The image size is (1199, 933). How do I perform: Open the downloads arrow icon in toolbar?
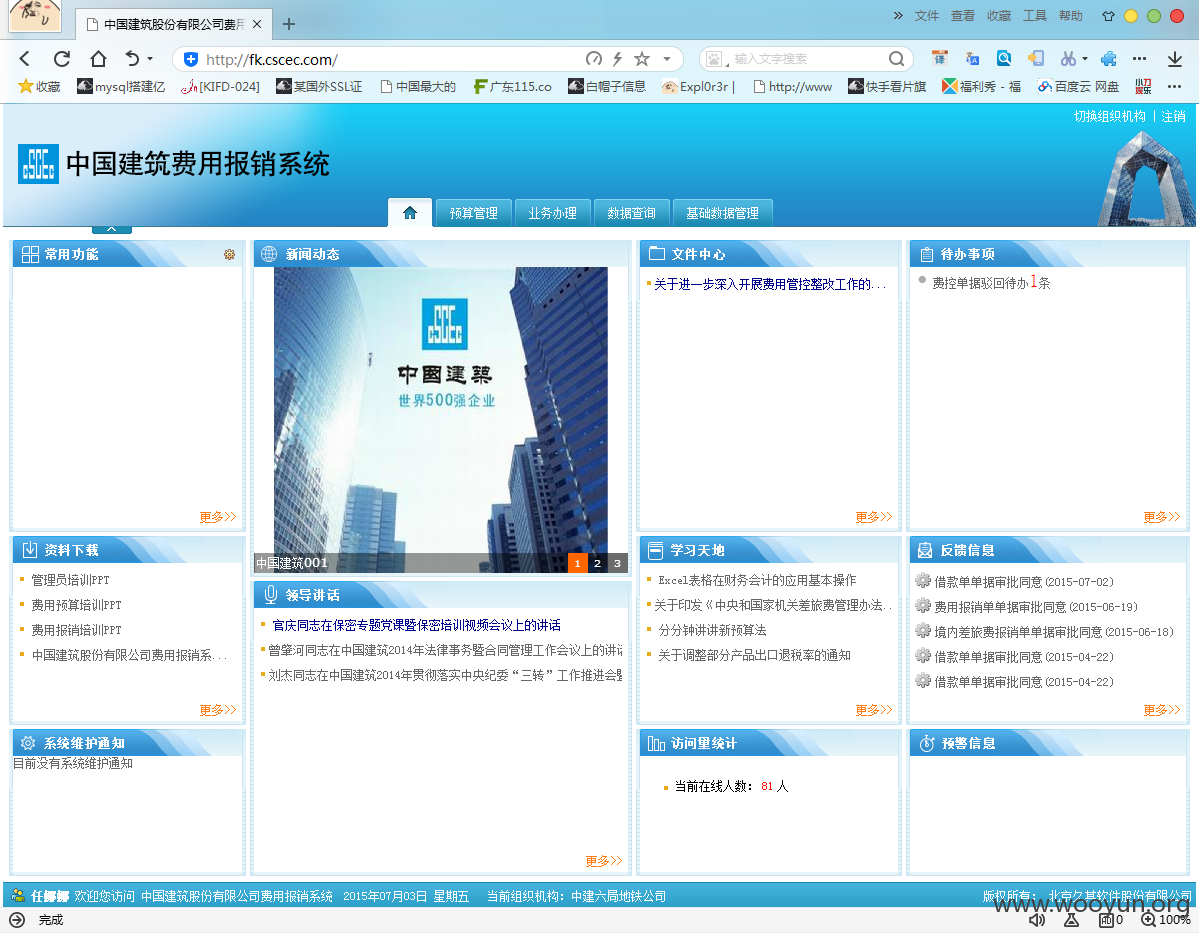tap(1175, 59)
